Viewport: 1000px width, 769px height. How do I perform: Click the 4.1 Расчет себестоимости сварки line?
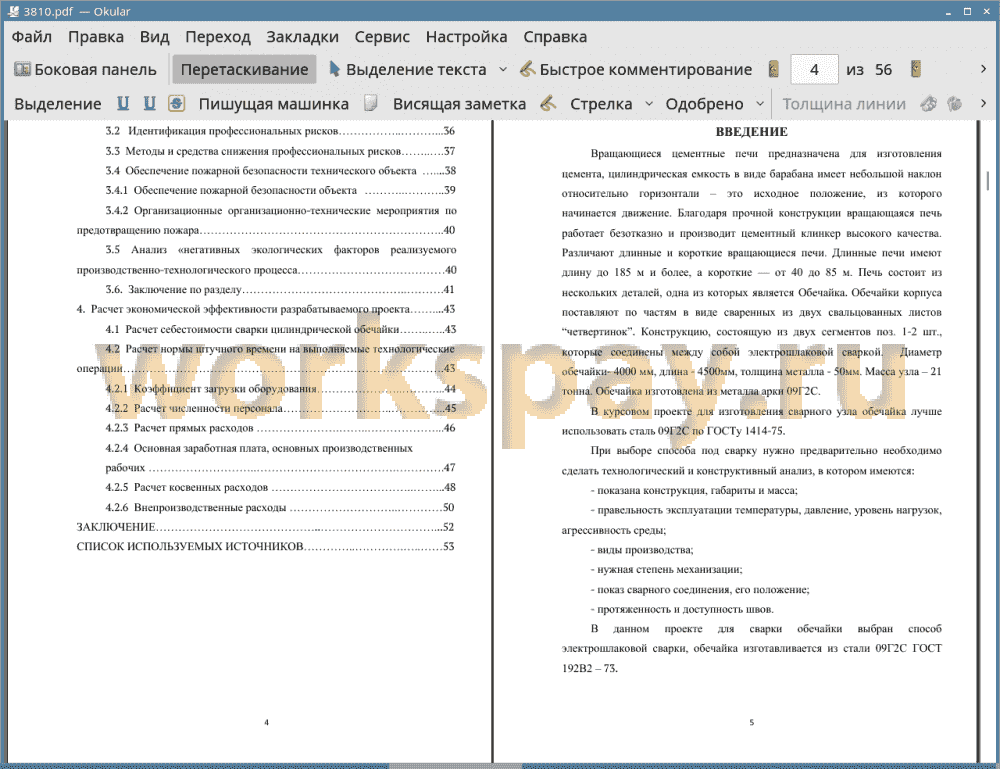(280, 329)
